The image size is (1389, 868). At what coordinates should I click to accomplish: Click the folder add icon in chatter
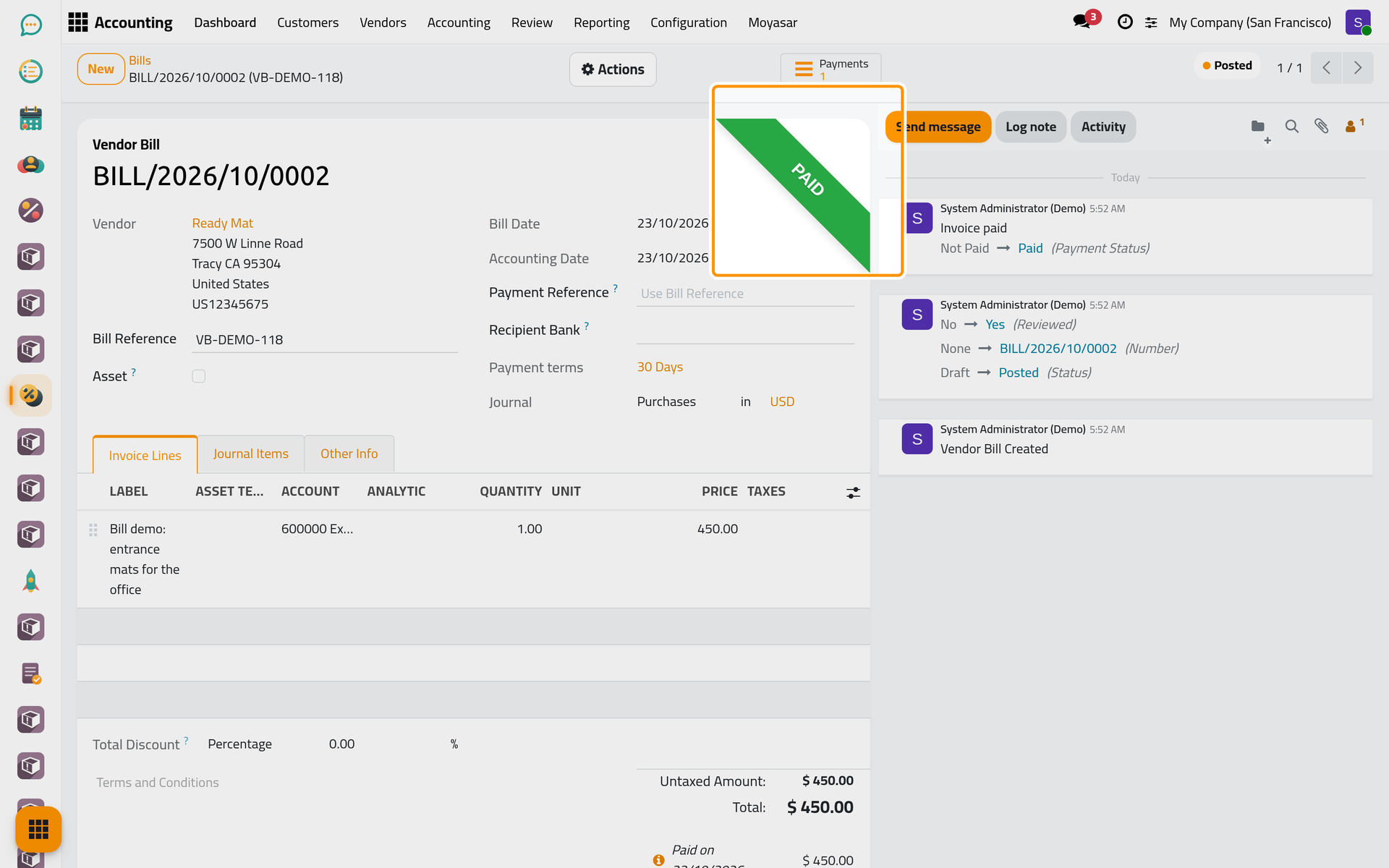point(1260,129)
